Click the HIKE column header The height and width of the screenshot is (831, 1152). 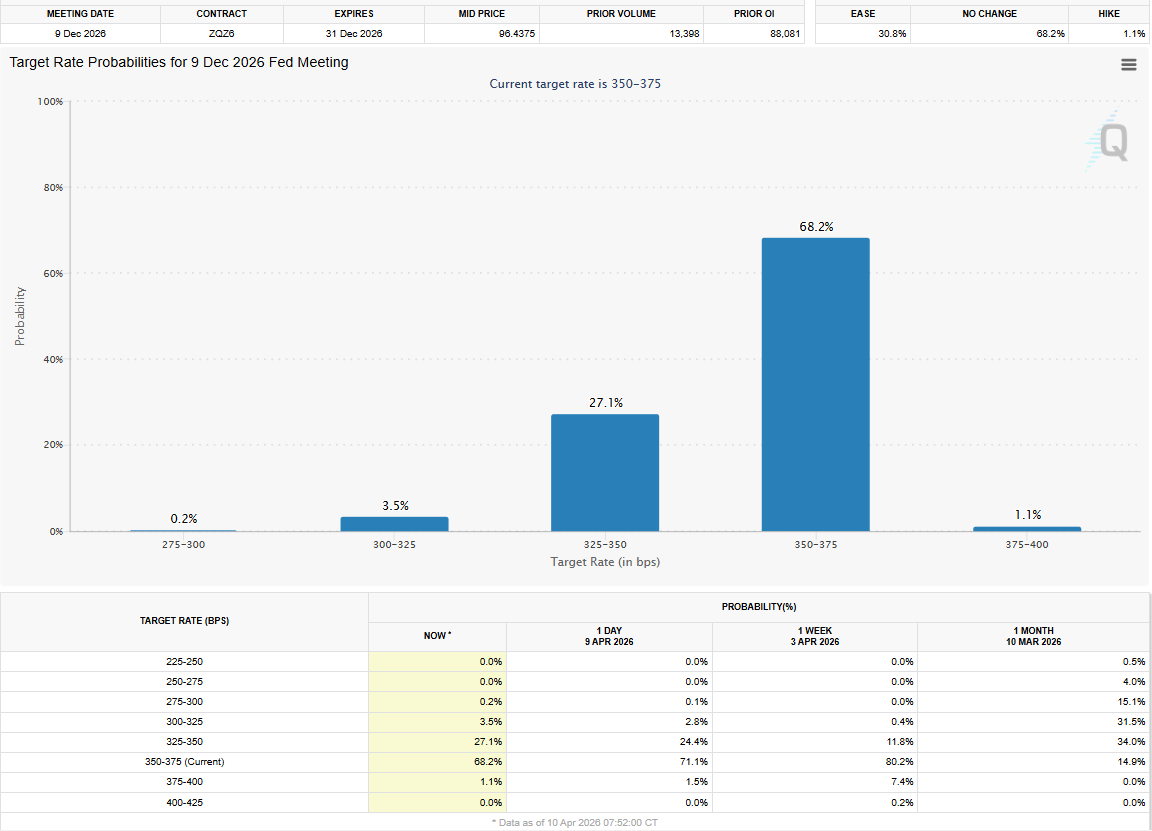(1108, 14)
